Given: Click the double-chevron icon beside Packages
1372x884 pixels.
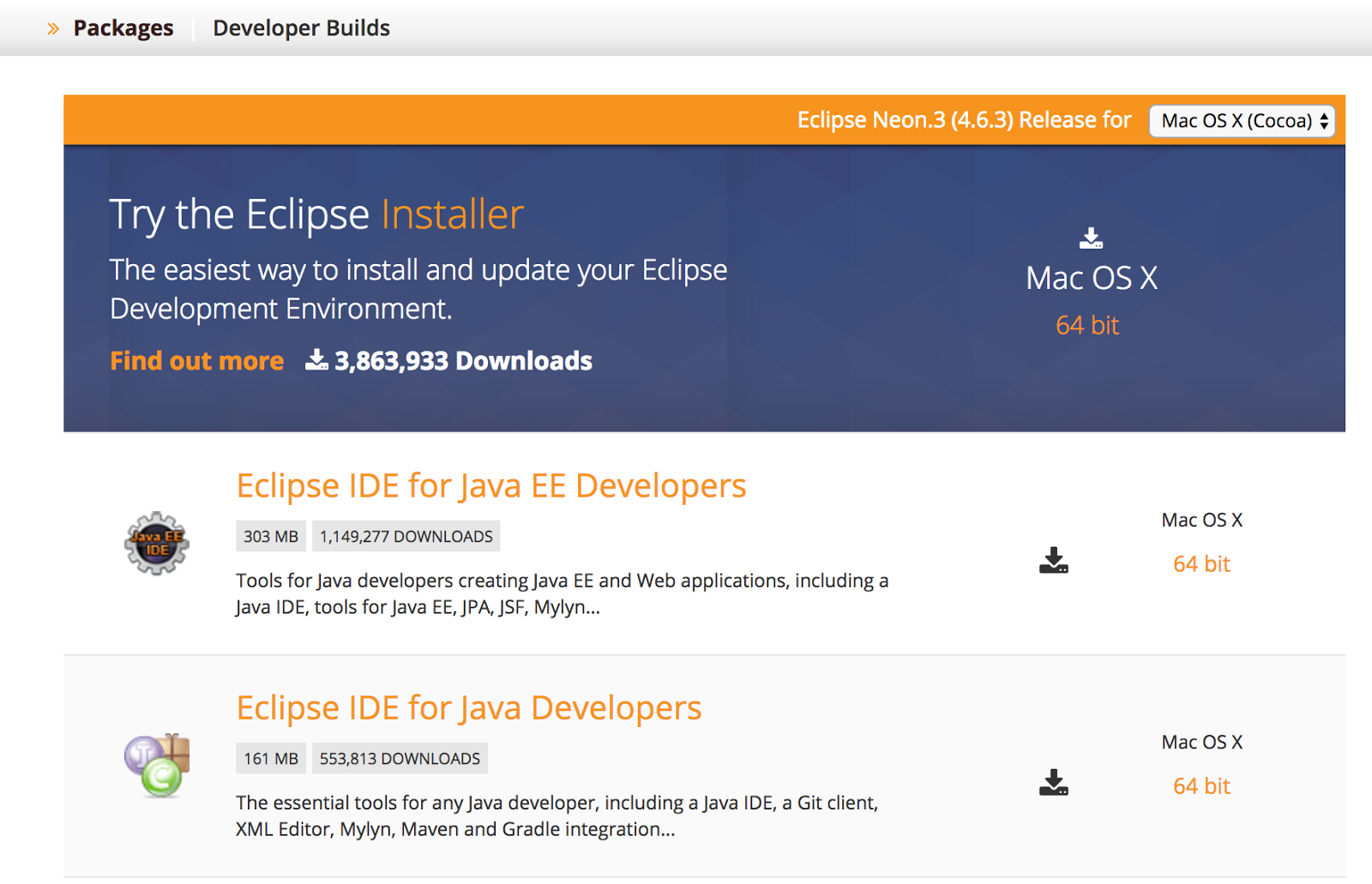Looking at the screenshot, I should tap(53, 28).
